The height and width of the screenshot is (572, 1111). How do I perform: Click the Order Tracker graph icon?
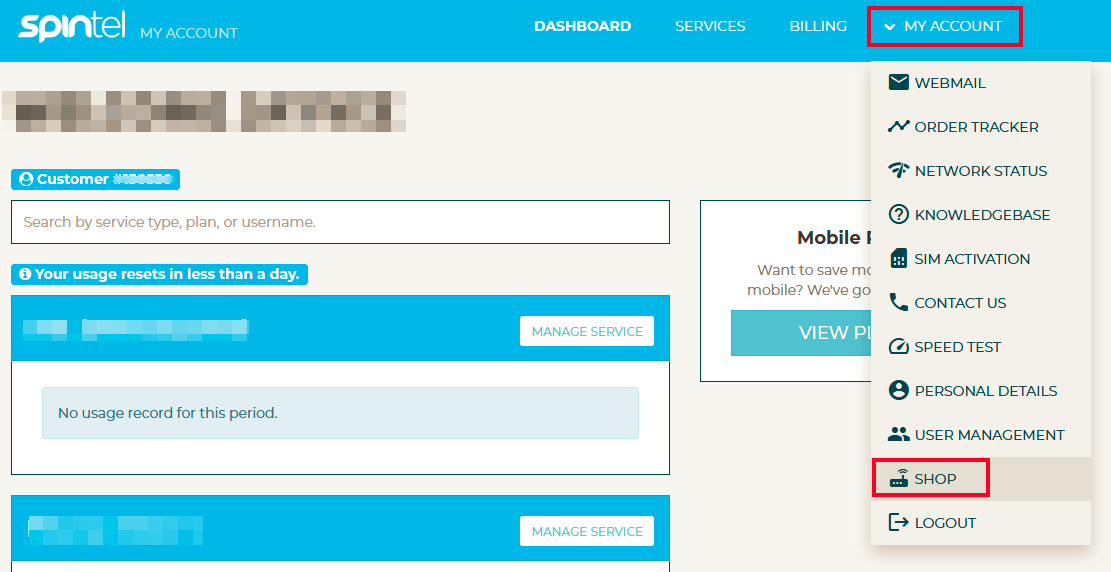click(898, 126)
